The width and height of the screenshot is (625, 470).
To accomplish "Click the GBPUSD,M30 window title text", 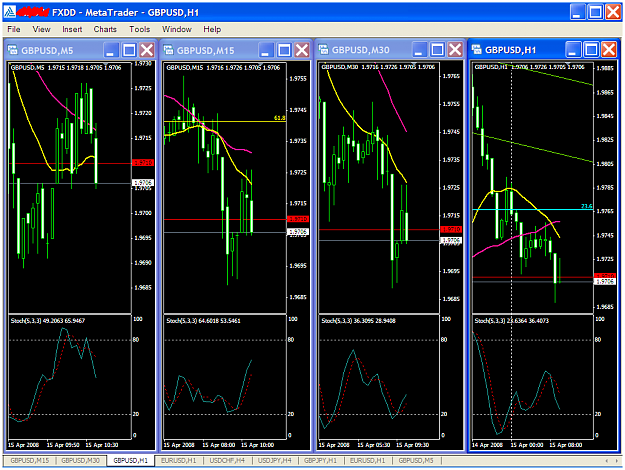I will [360, 50].
